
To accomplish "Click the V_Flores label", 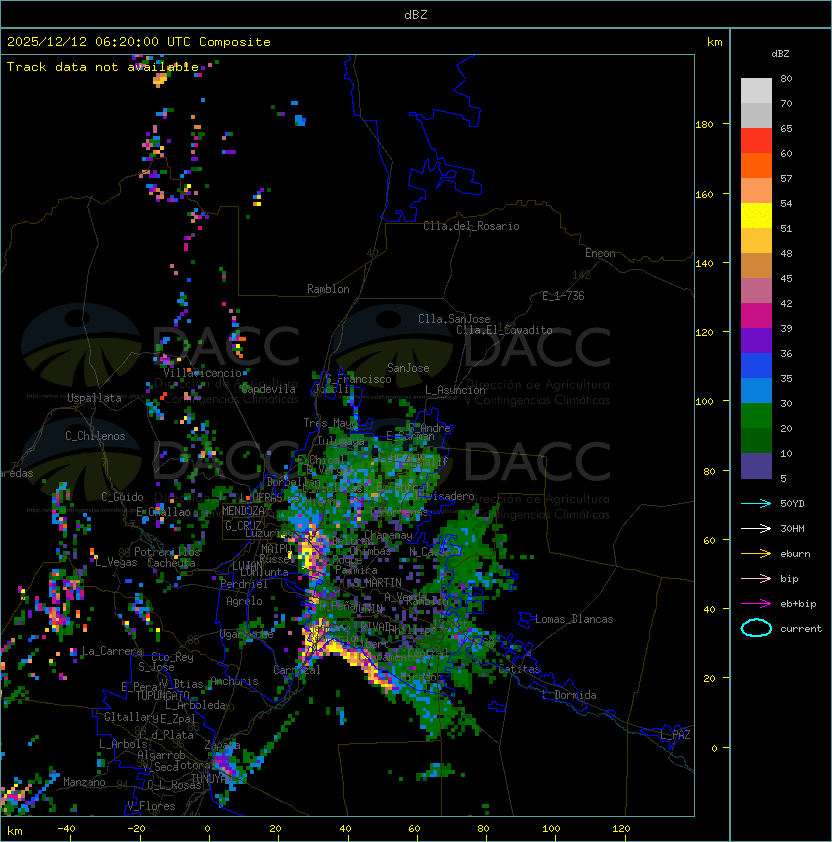I will click(151, 806).
